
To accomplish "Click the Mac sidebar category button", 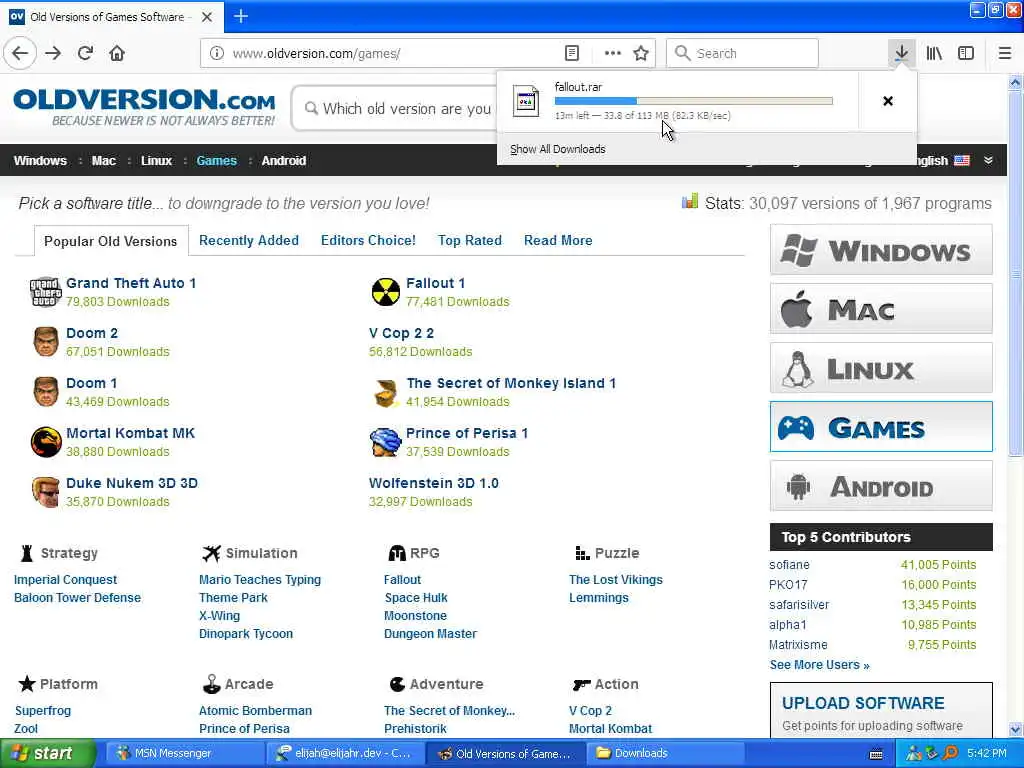I will click(881, 309).
